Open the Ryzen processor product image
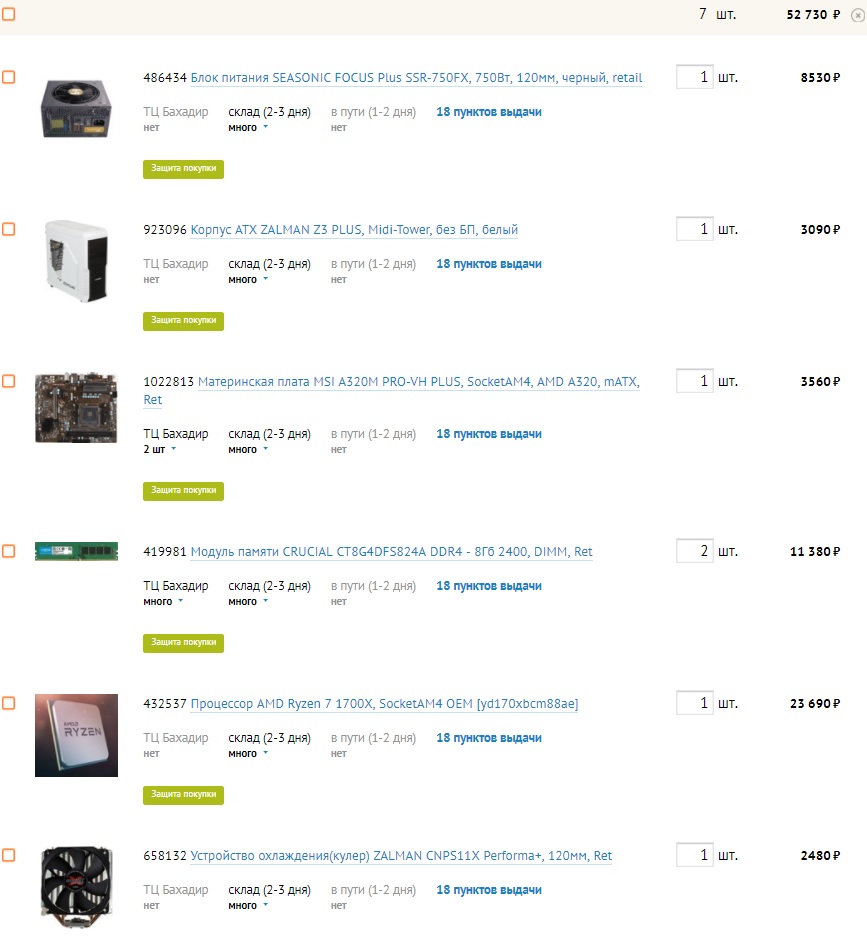This screenshot has height=943, width=867. [x=76, y=736]
